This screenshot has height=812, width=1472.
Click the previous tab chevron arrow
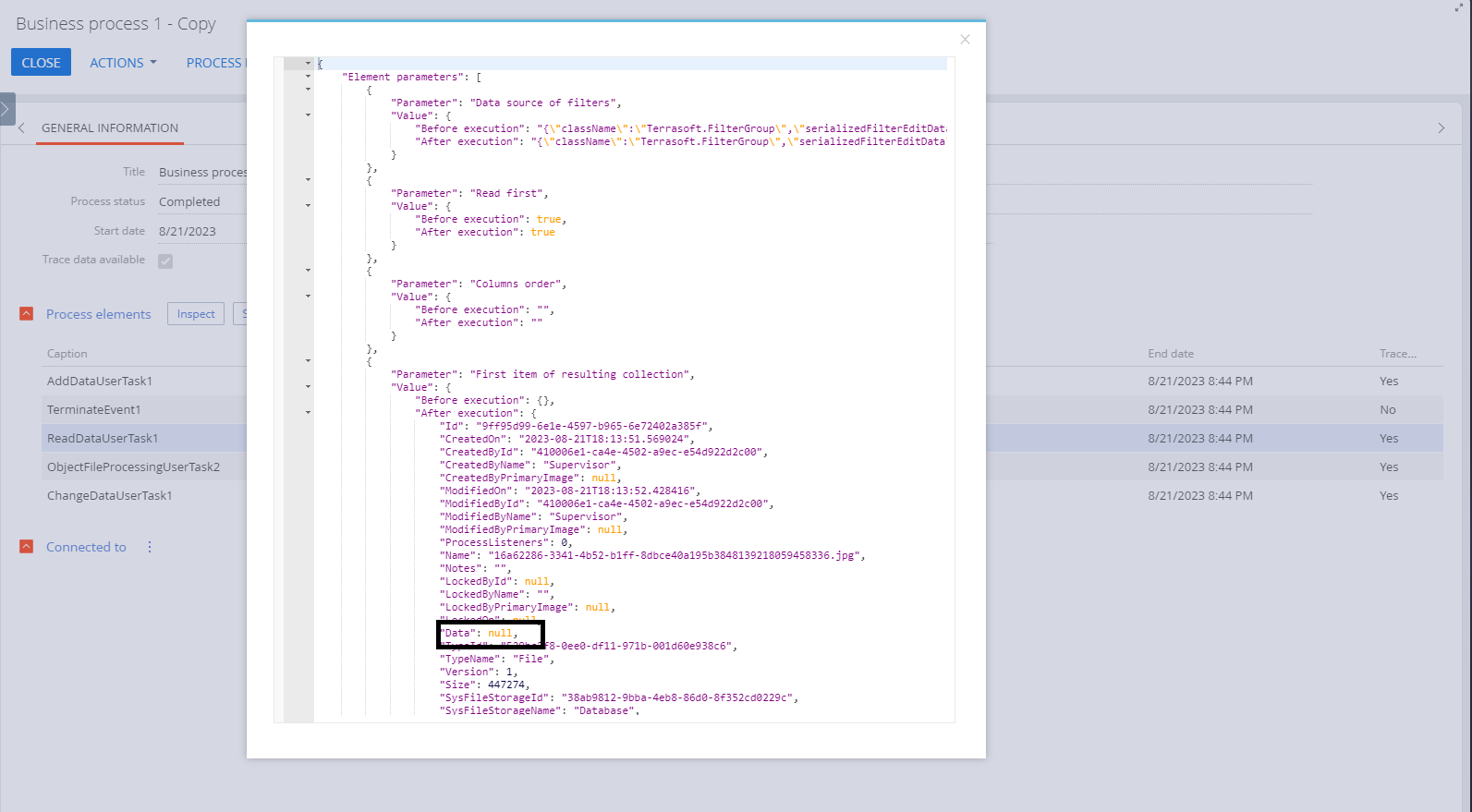[x=22, y=128]
